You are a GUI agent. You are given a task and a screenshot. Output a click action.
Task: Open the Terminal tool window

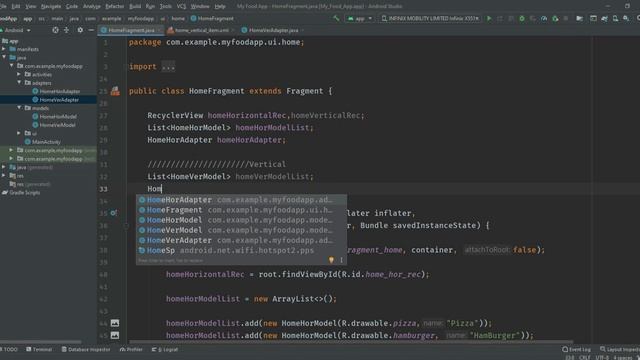39,349
